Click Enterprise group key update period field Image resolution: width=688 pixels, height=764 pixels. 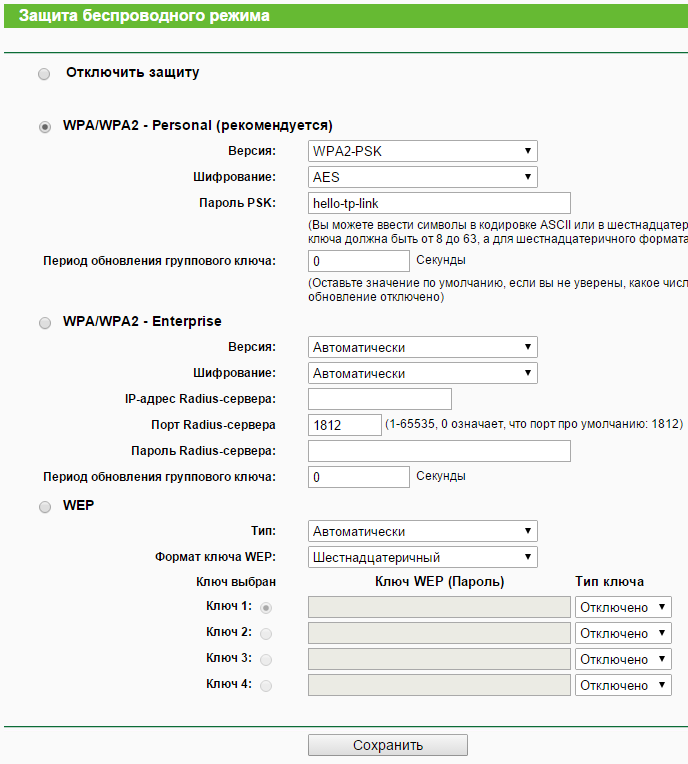tap(358, 477)
